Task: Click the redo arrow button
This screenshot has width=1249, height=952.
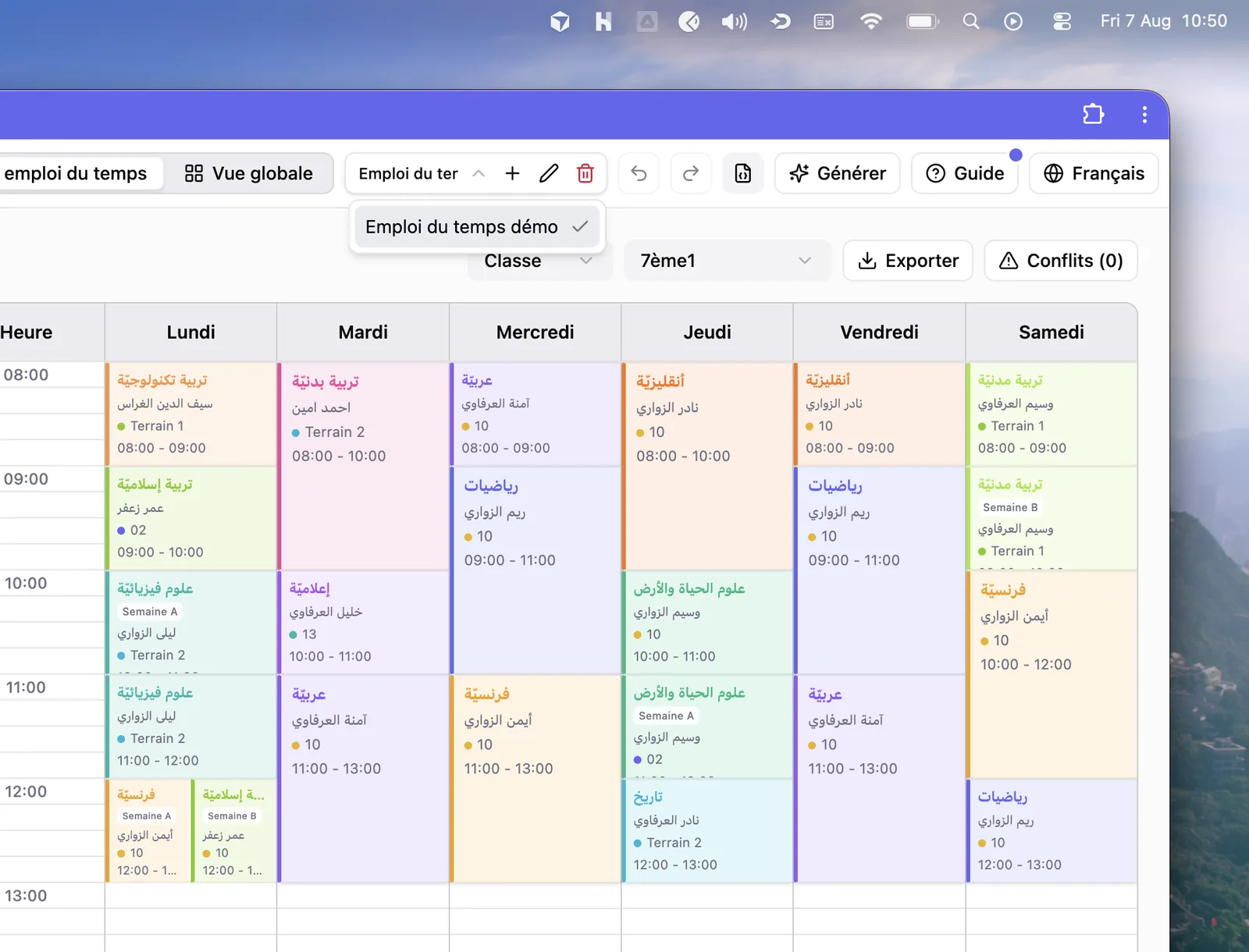Action: tap(691, 173)
